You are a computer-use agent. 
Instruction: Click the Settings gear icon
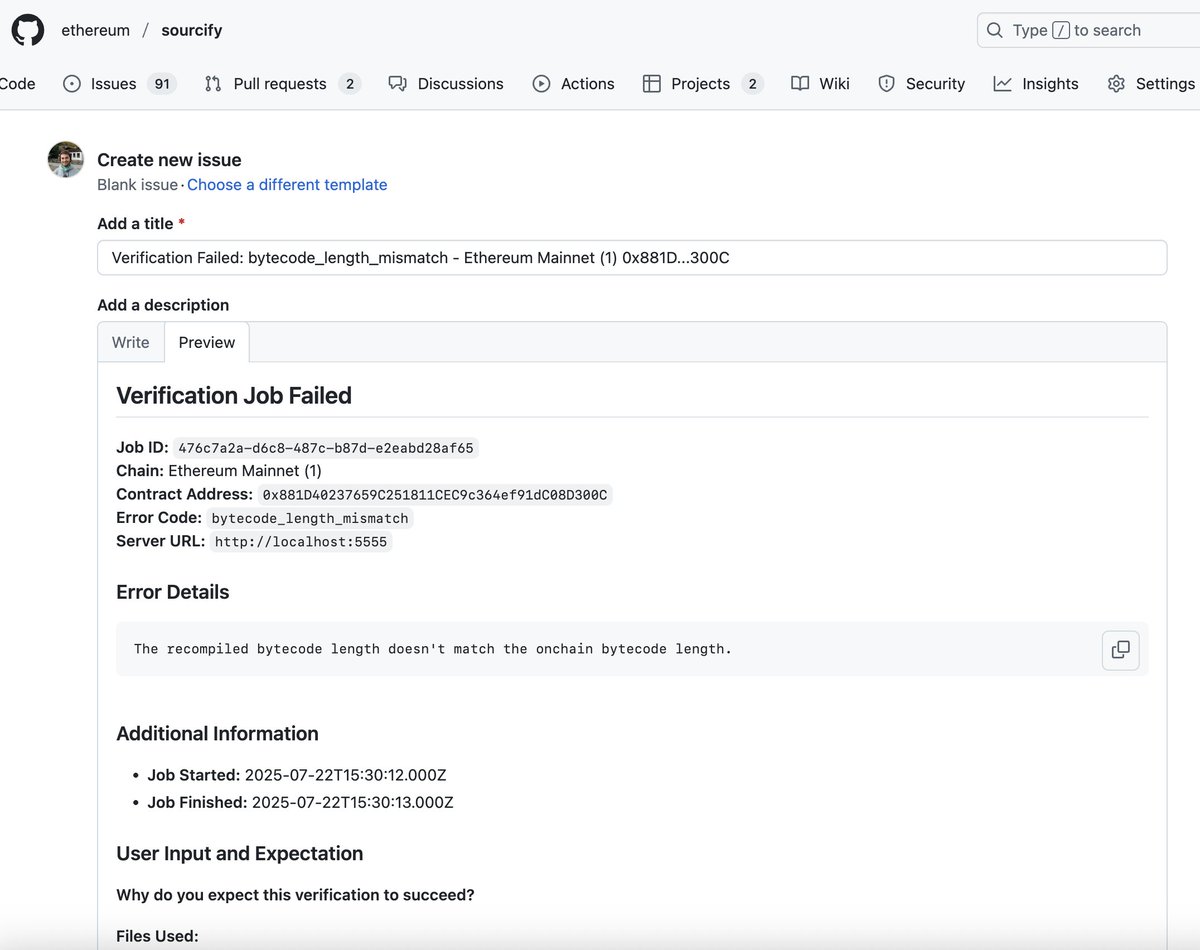1116,84
